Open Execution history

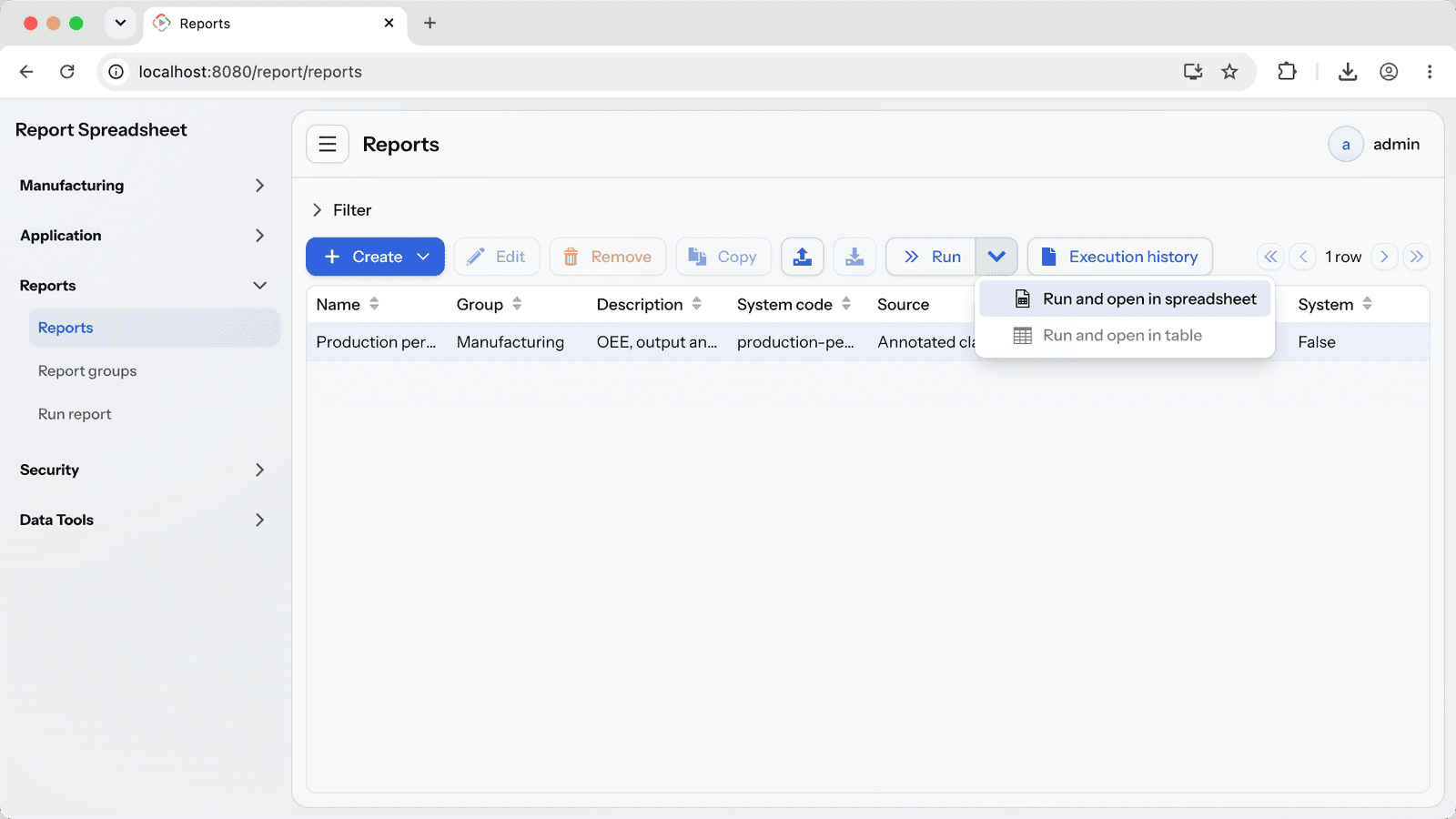[1120, 257]
